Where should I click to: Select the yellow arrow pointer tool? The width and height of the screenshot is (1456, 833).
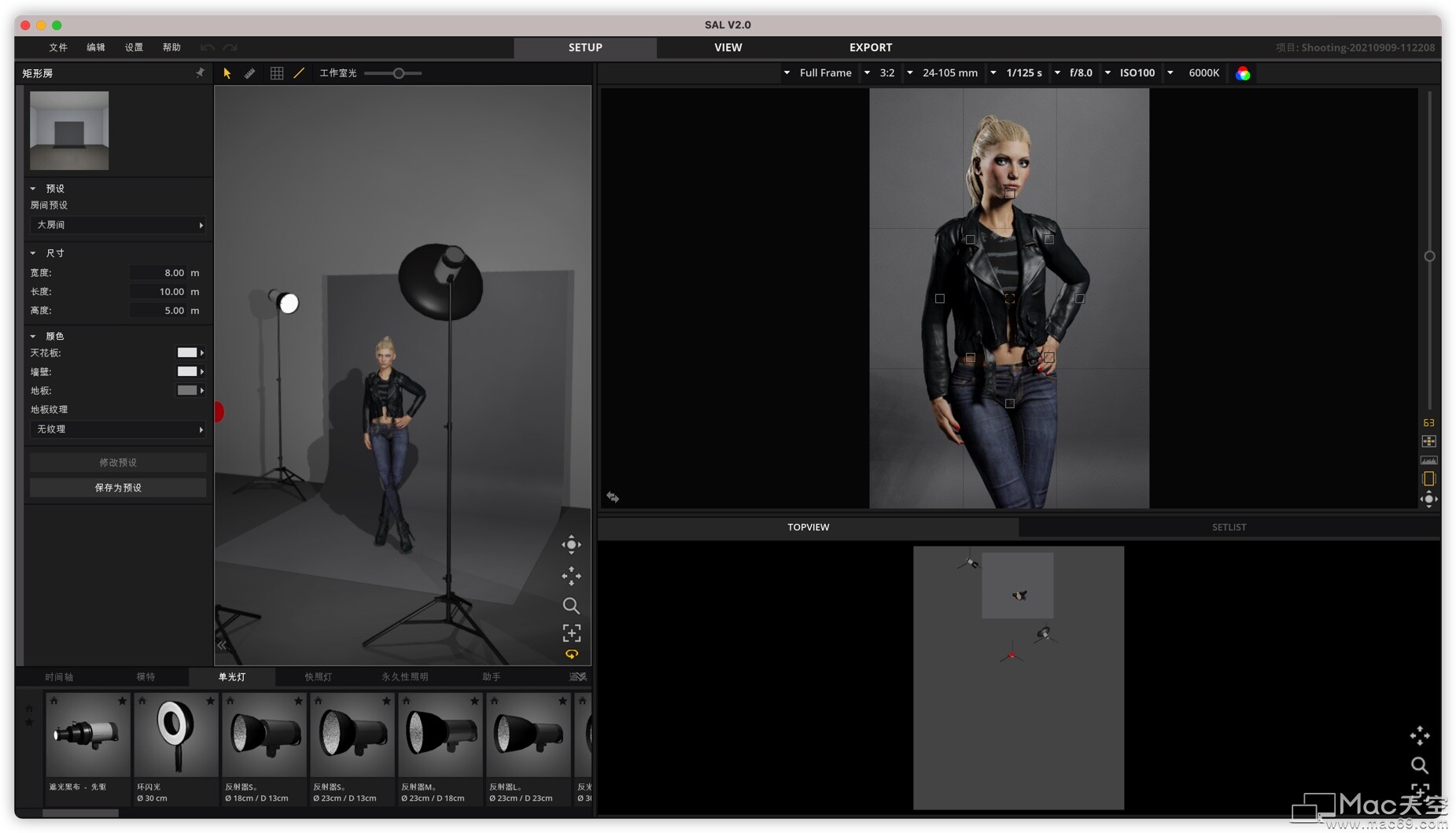pyautogui.click(x=227, y=73)
